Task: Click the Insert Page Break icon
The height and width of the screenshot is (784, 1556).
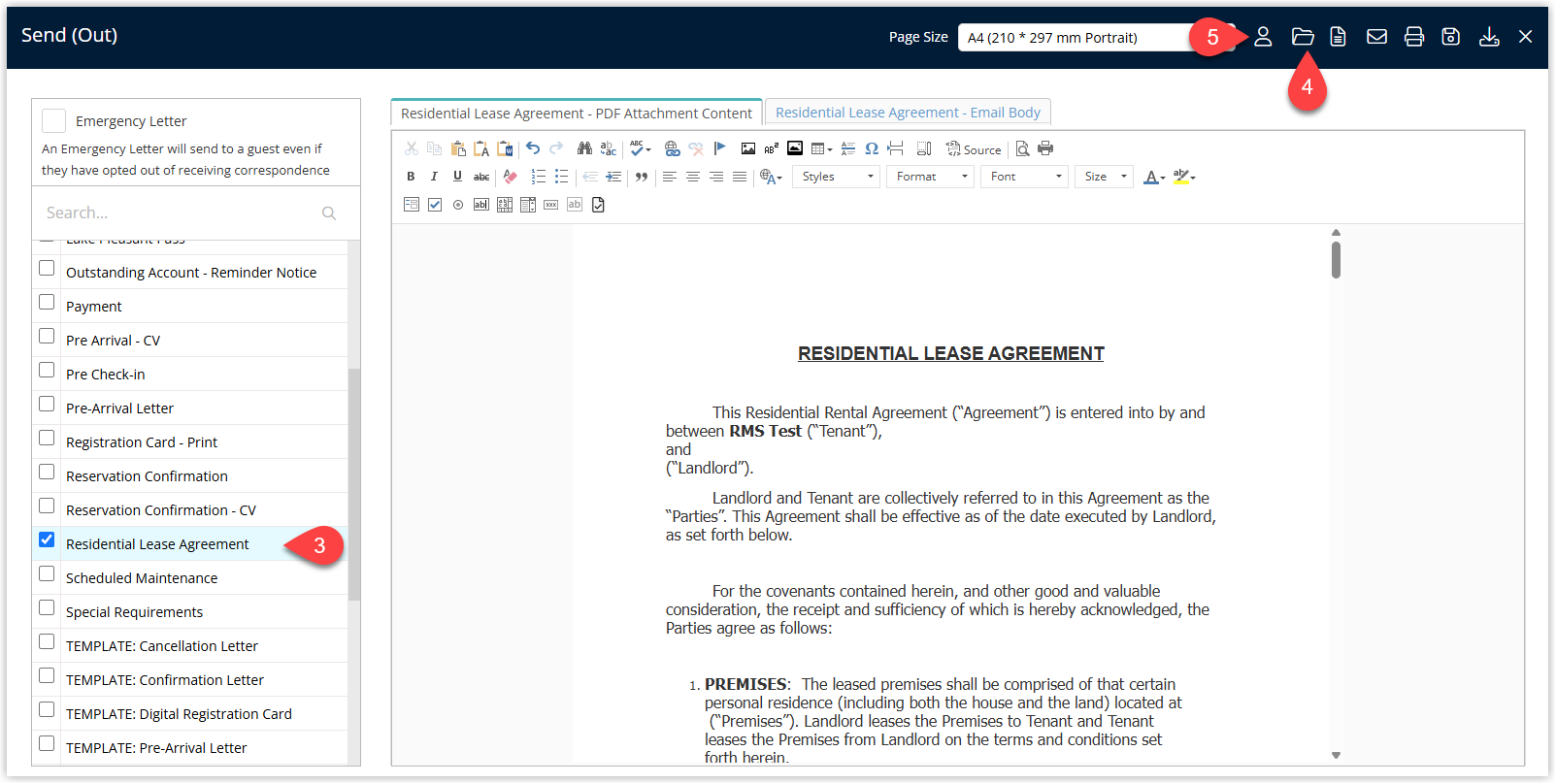Action: click(895, 148)
